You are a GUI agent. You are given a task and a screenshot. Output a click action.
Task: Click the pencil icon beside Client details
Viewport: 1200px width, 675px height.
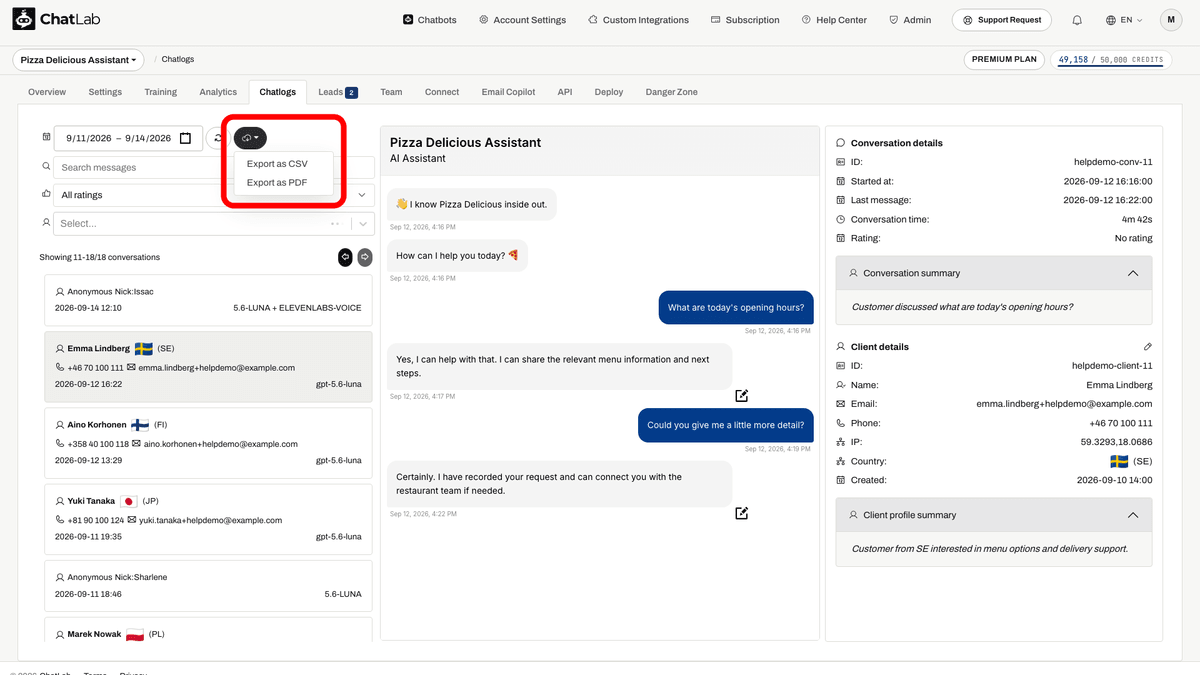pos(1147,346)
